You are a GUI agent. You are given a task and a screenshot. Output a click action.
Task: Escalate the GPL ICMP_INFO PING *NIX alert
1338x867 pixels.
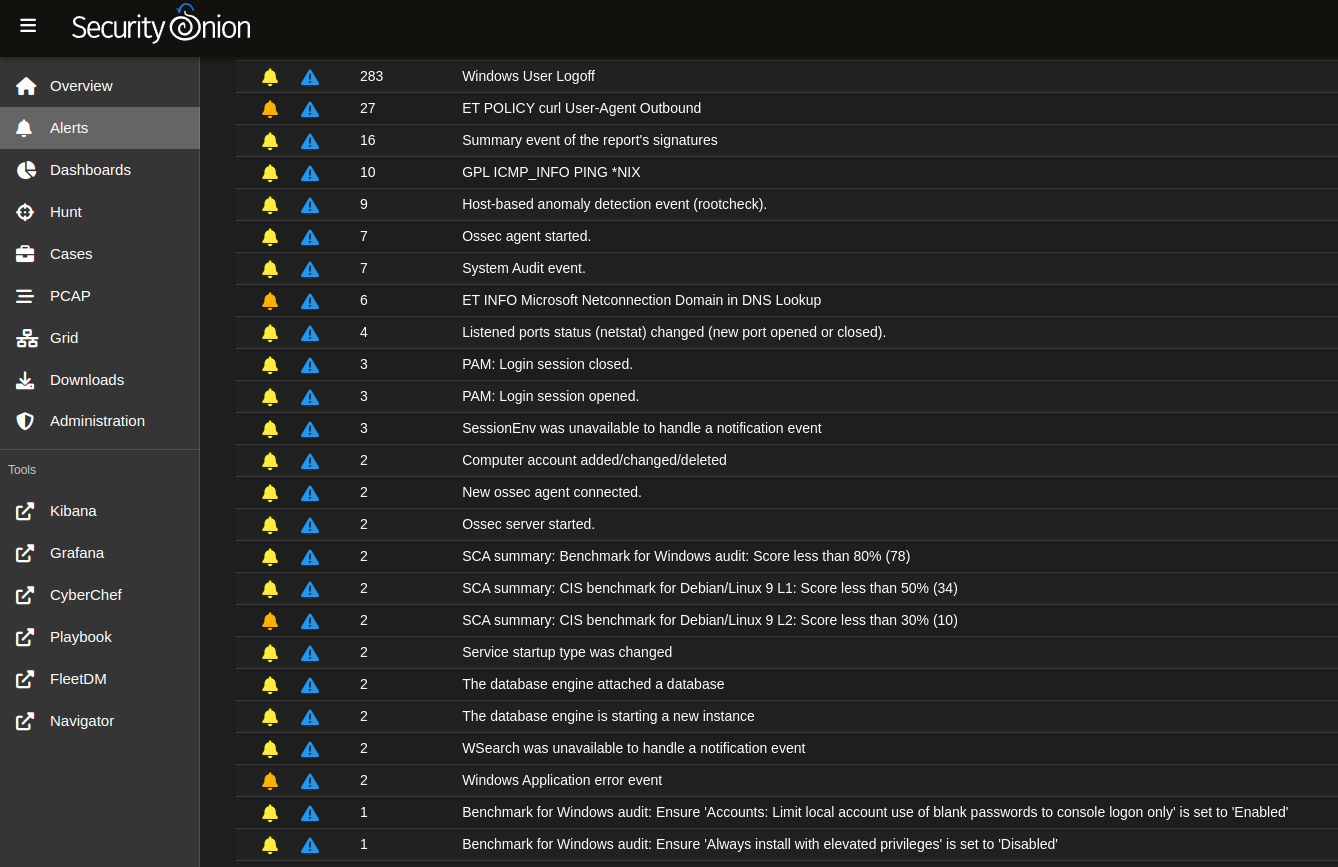310,172
